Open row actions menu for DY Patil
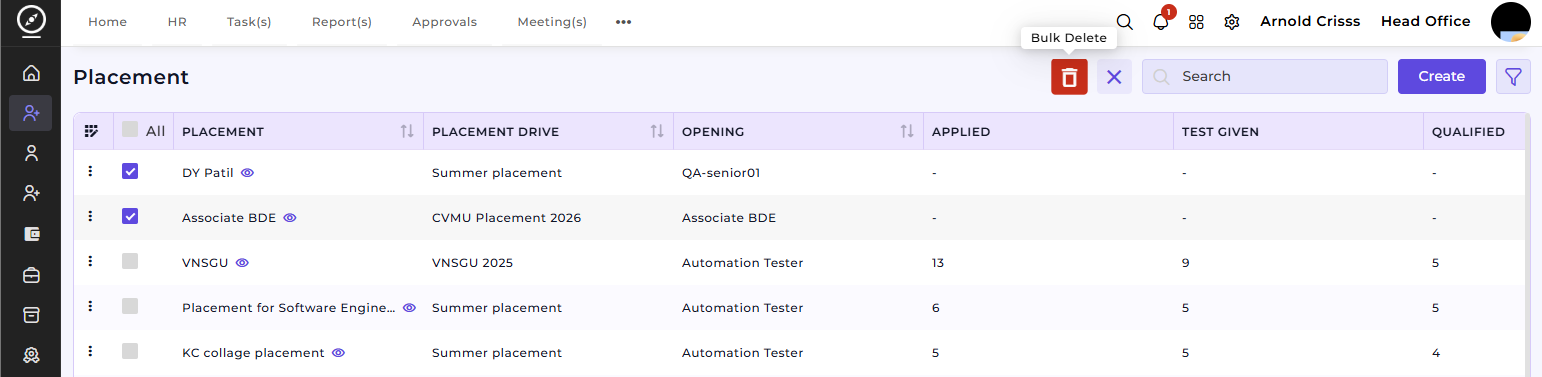The image size is (1542, 377). [x=91, y=171]
